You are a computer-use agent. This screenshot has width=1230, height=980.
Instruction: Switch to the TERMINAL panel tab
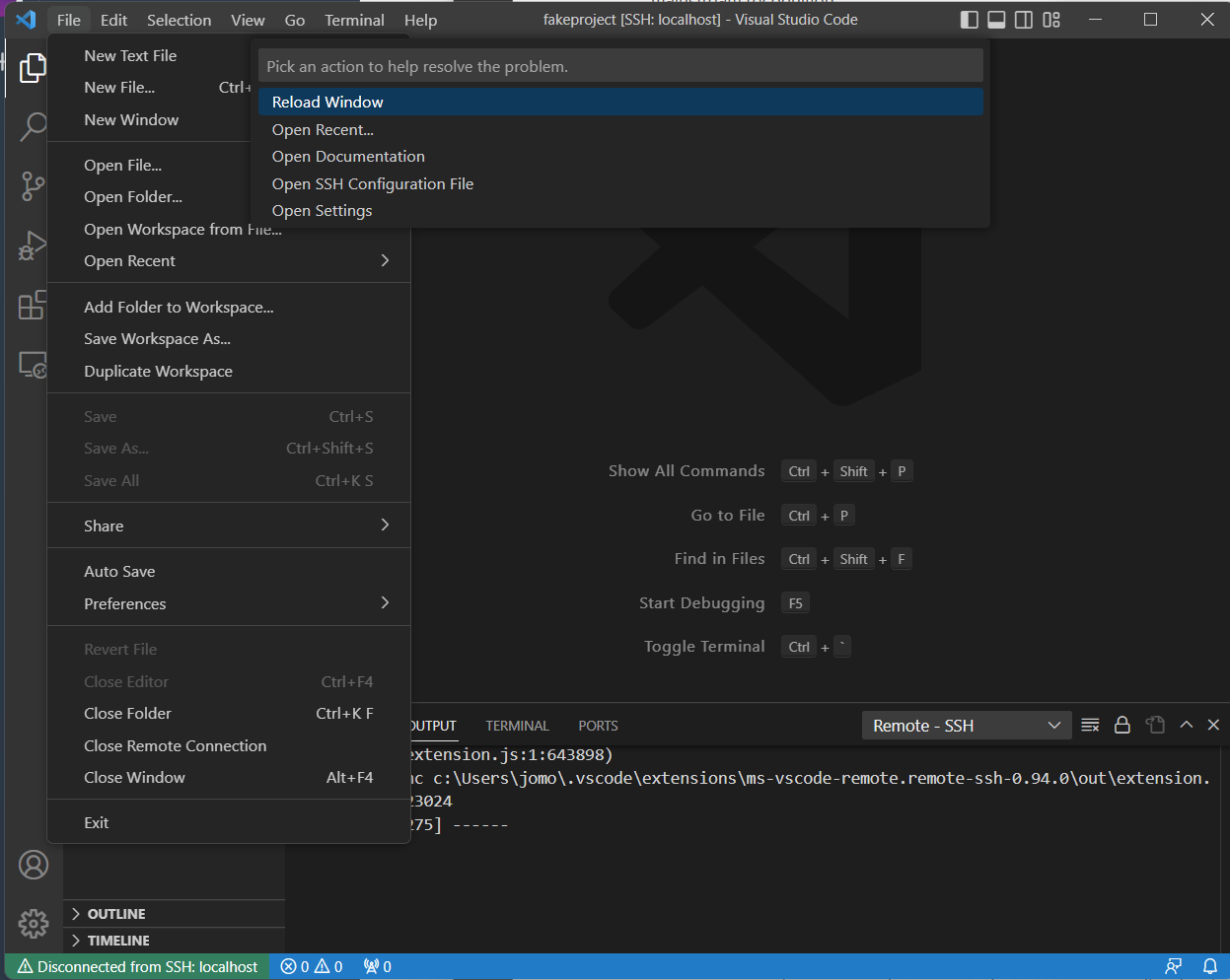point(517,726)
